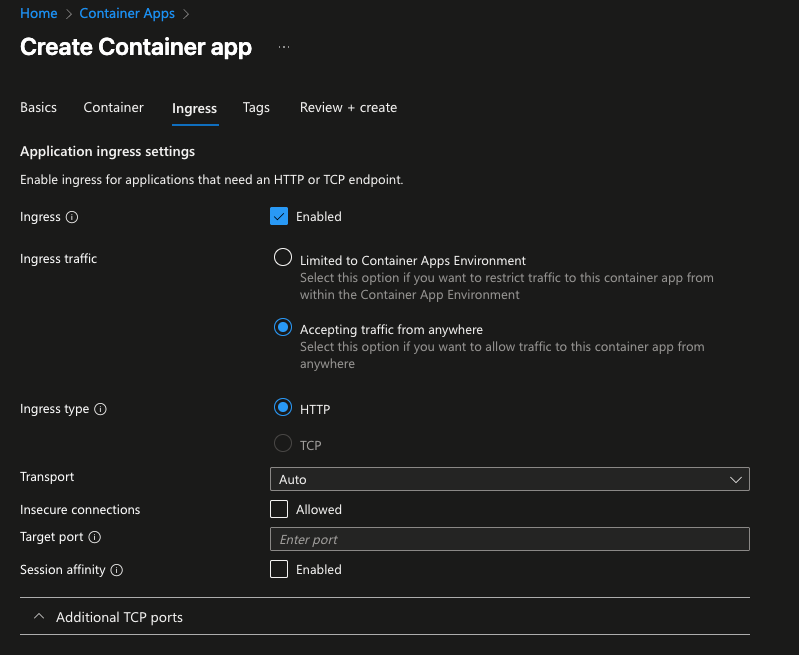Viewport: 799px width, 655px height.
Task: Select Limited to Container Apps Environment
Action: [x=283, y=257]
